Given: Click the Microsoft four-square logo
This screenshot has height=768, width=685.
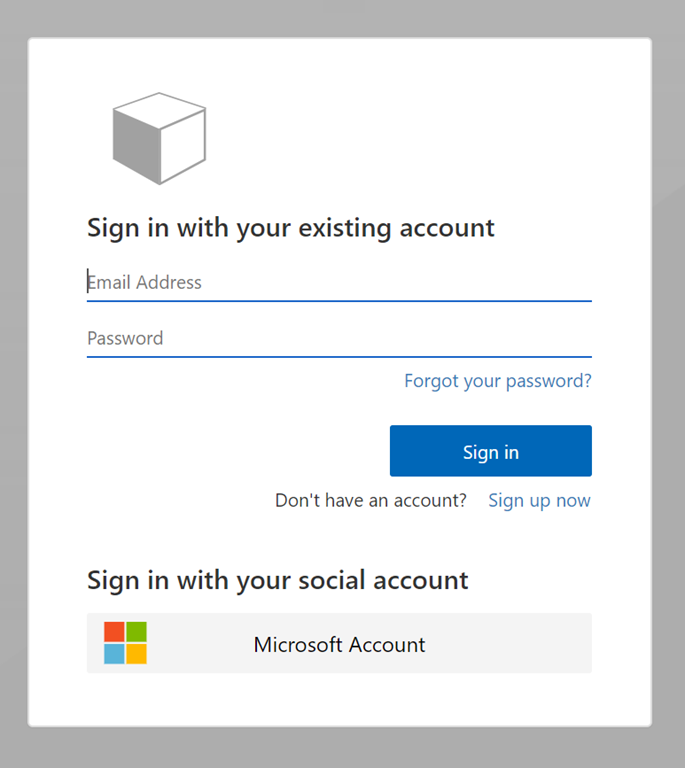Looking at the screenshot, I should [x=125, y=643].
